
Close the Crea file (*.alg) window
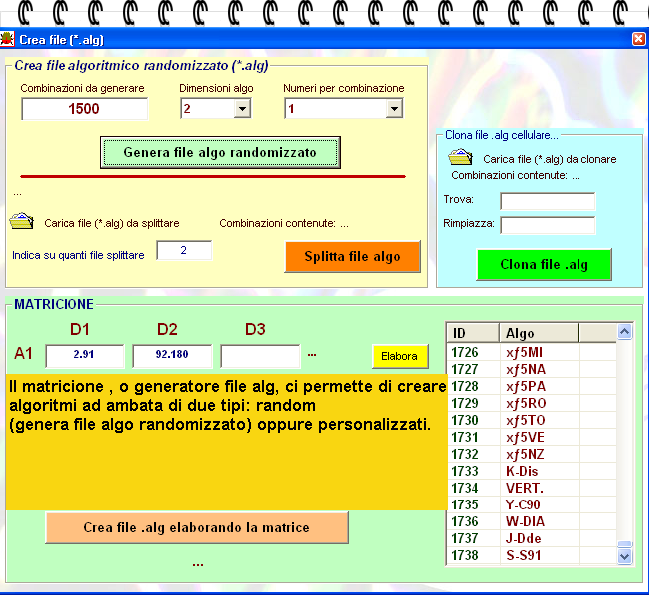(x=639, y=39)
